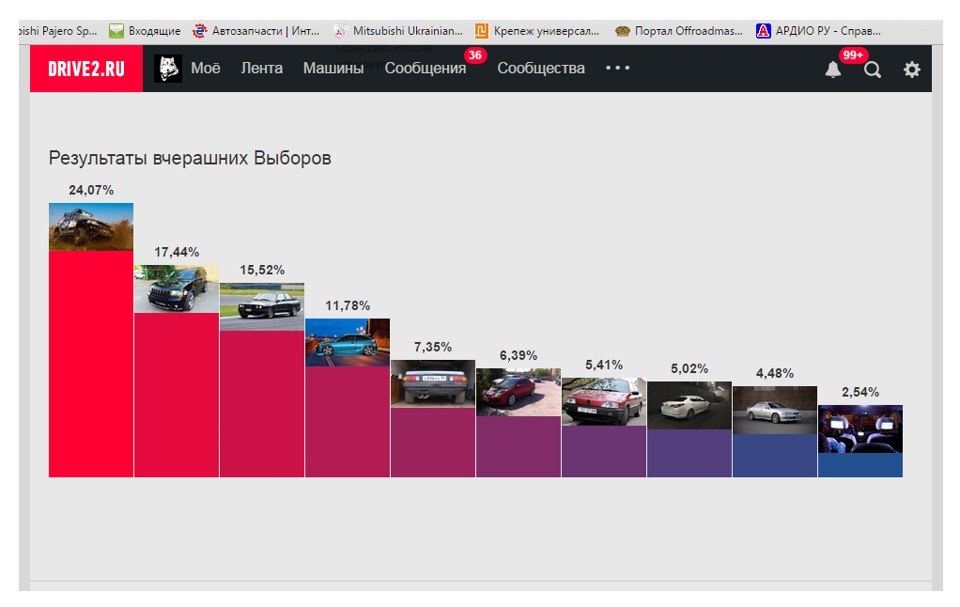Open the Mitsubishi Ukrainian bookmark
The image size is (960, 607).
pyautogui.click(x=407, y=31)
